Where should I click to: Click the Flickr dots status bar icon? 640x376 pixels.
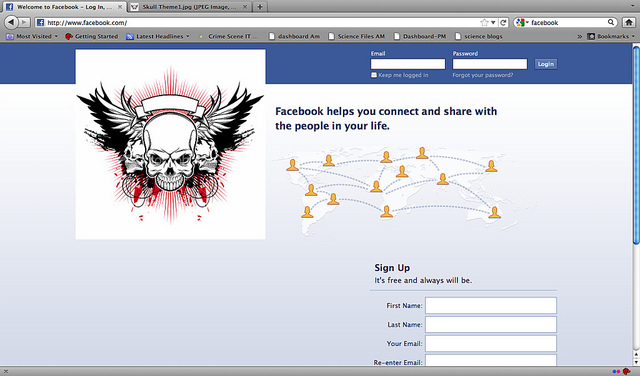point(616,372)
